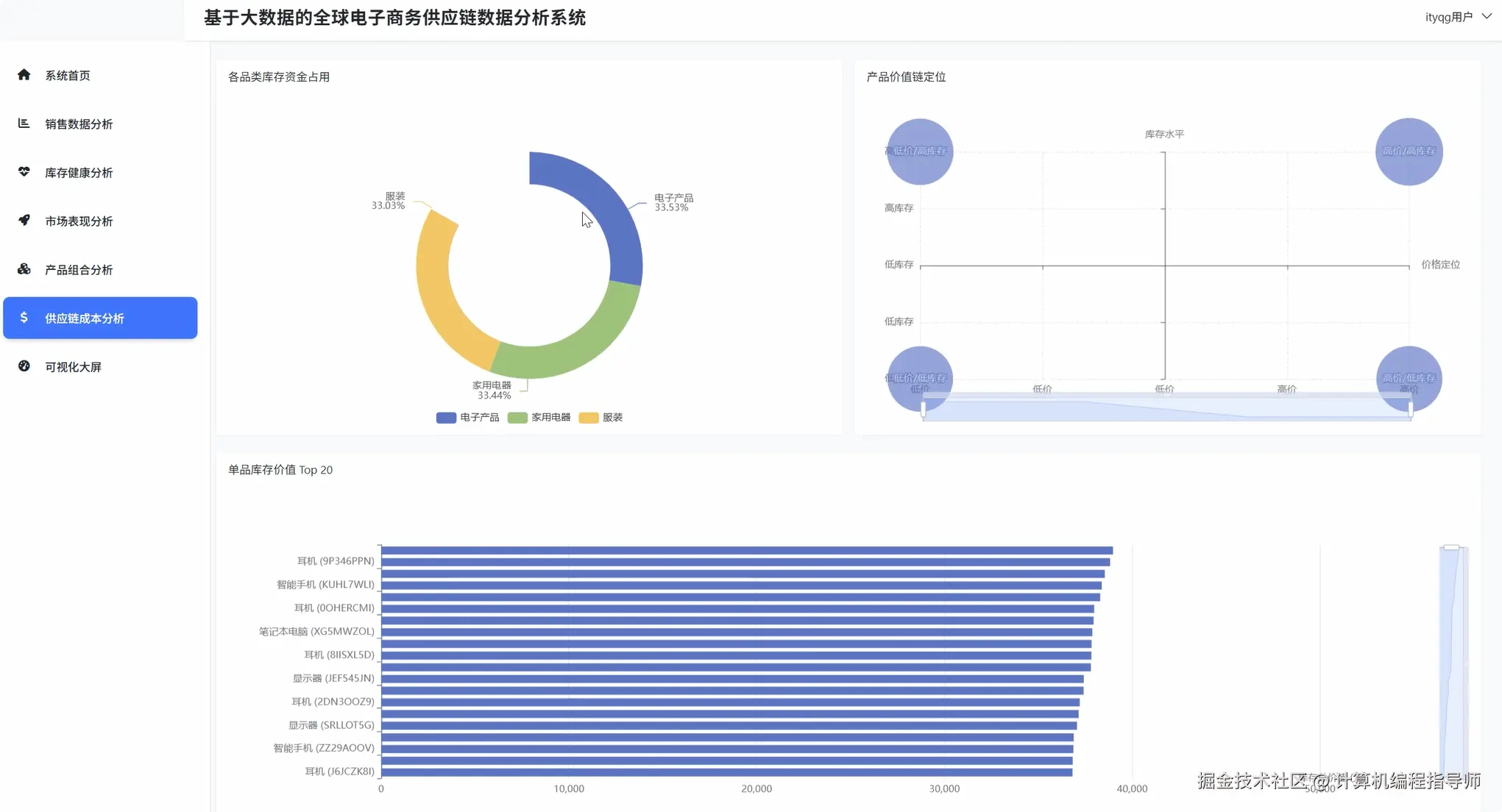Viewport: 1502px width, 812px height.
Task: Click the 高价/高库存 bubble in the scatter chart
Action: click(1409, 151)
